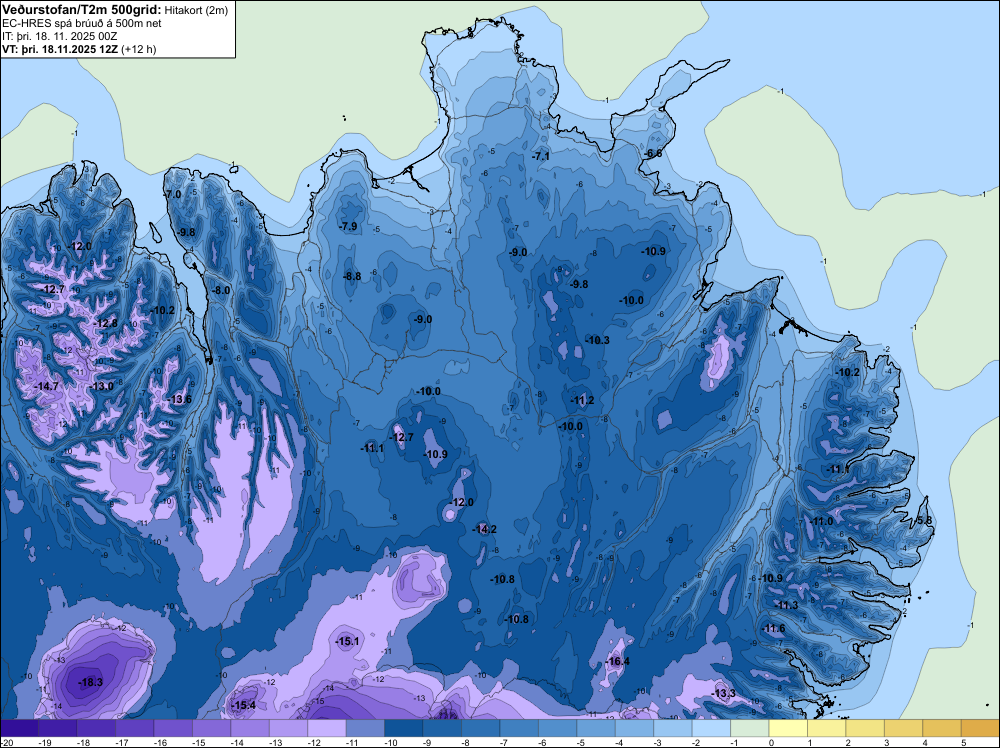Click the -7.1 temperature label

click(x=540, y=156)
